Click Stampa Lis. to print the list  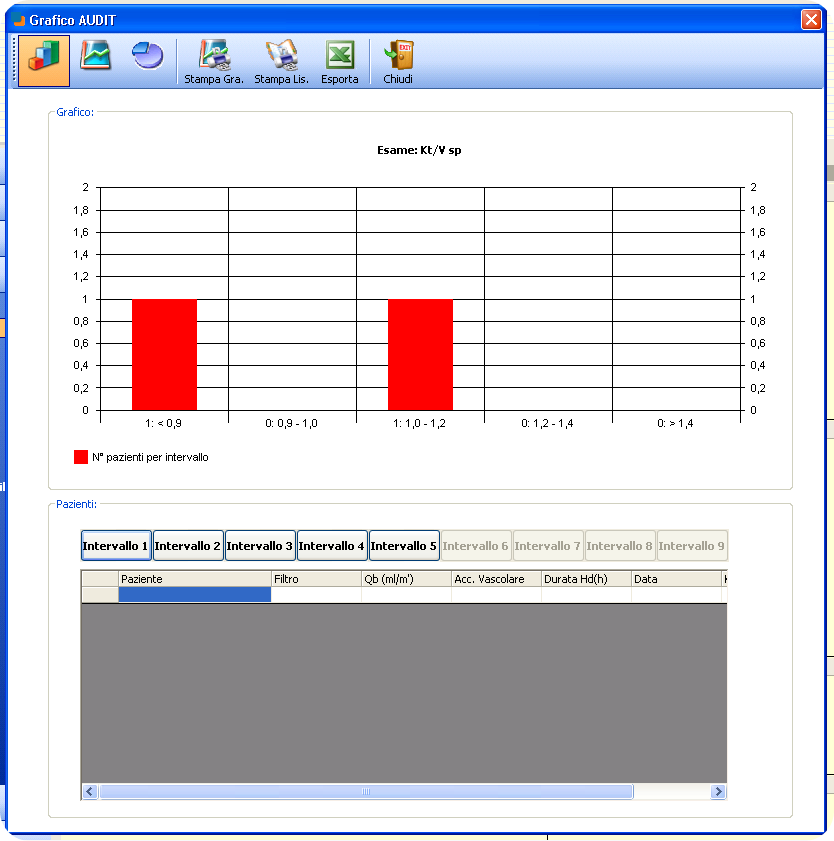(x=281, y=62)
